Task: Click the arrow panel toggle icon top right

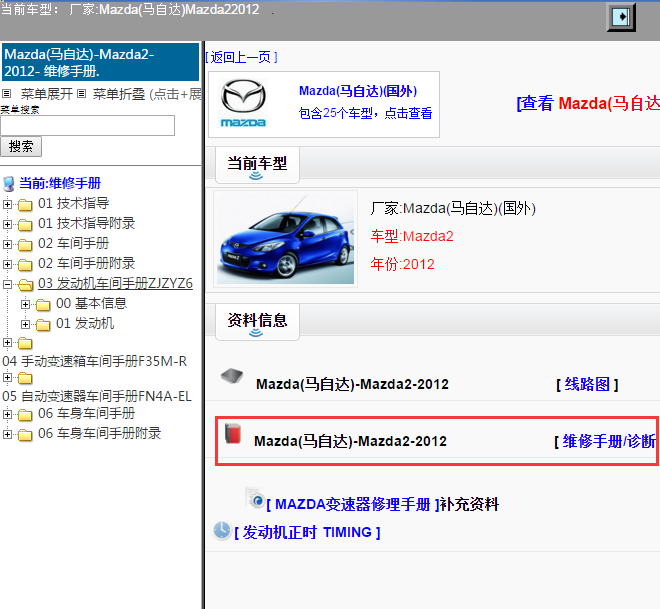Action: pyautogui.click(x=621, y=17)
